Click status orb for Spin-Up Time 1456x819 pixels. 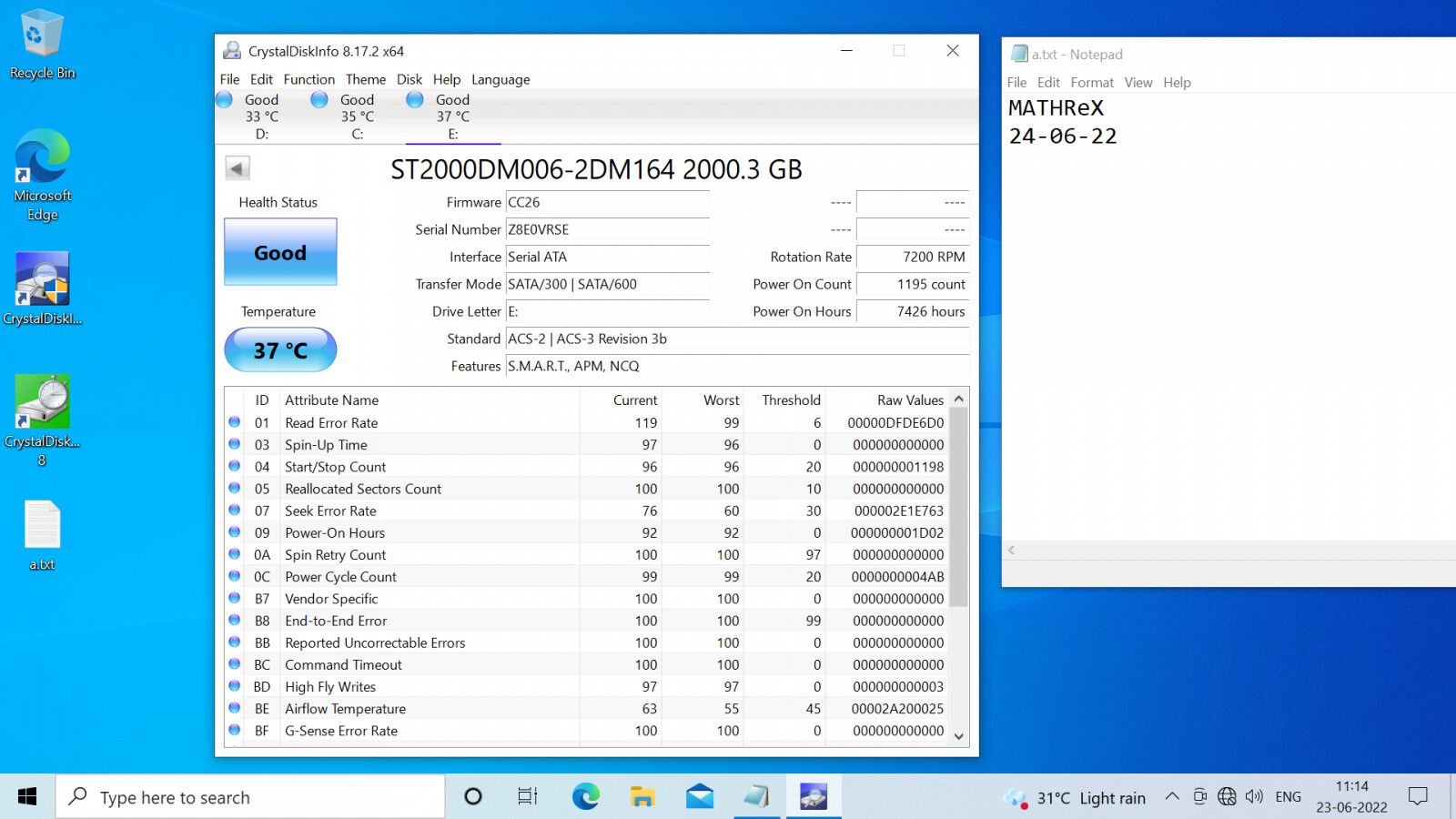pyautogui.click(x=235, y=444)
